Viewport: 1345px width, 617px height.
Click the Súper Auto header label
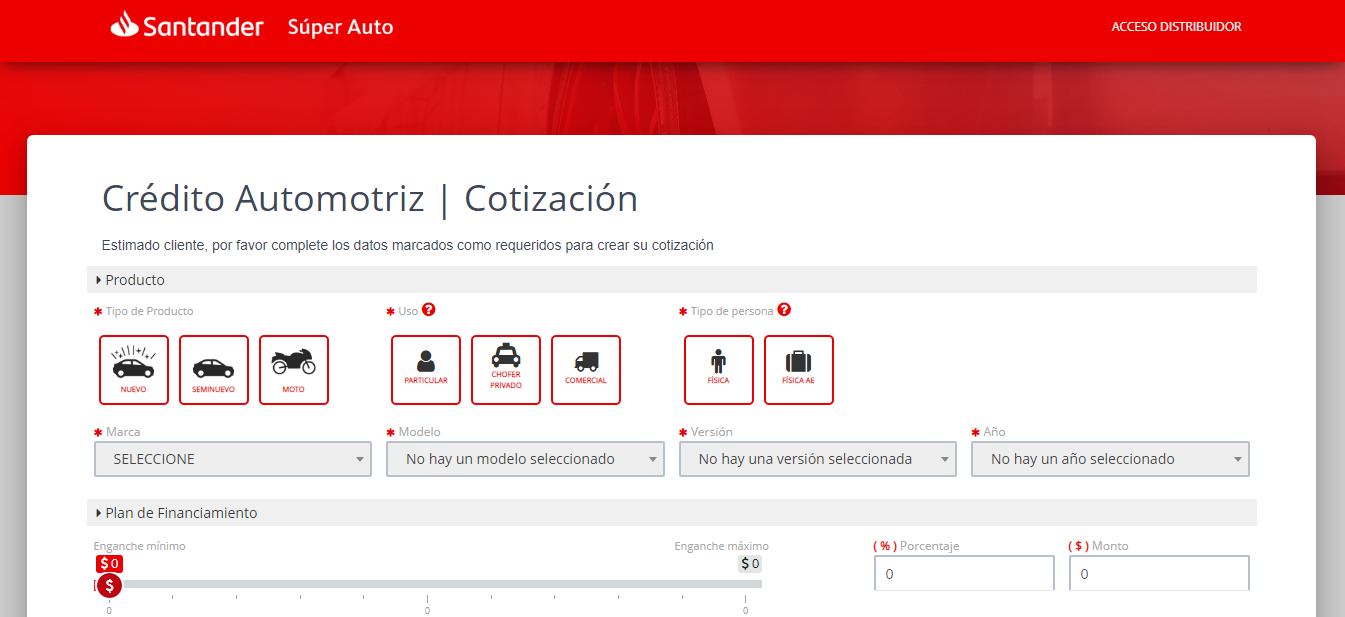(340, 27)
